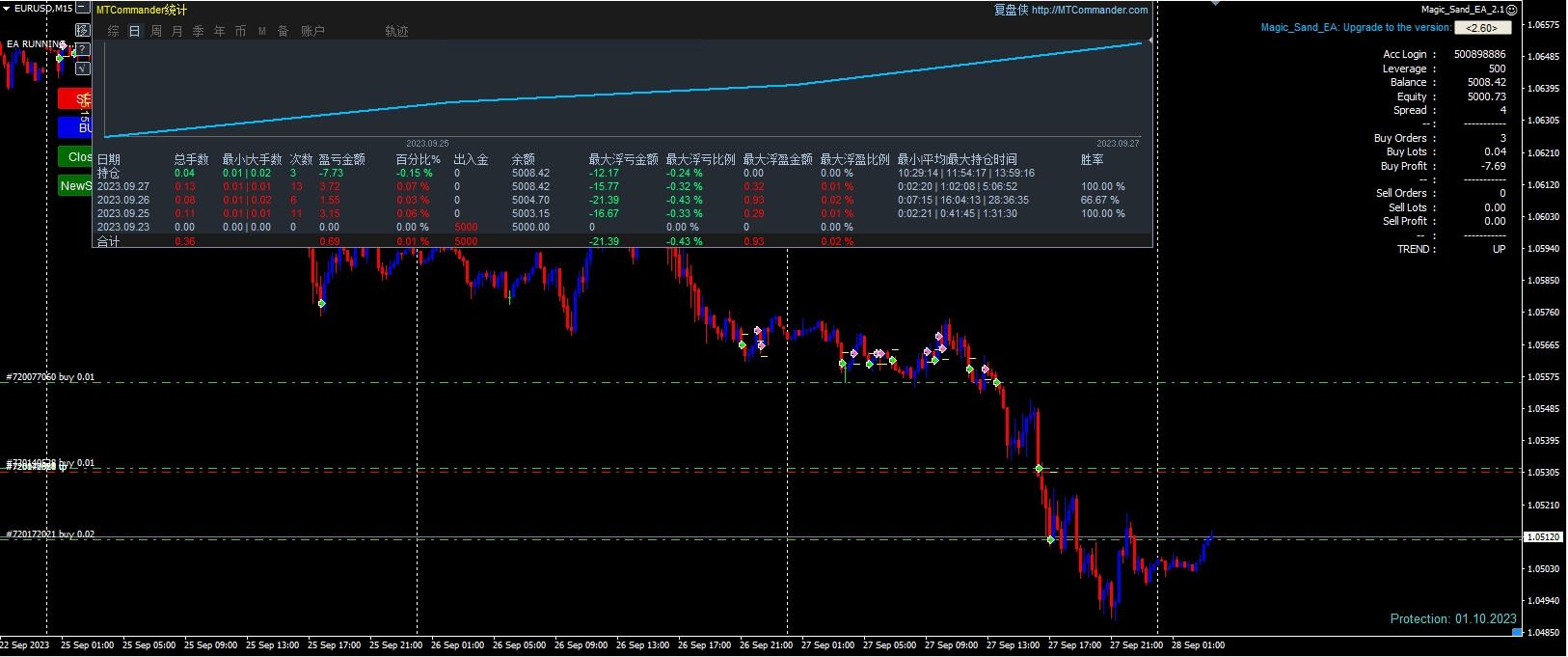Click the blue scroll marker at bottom right
The width and height of the screenshot is (1568, 657).
point(1517,633)
